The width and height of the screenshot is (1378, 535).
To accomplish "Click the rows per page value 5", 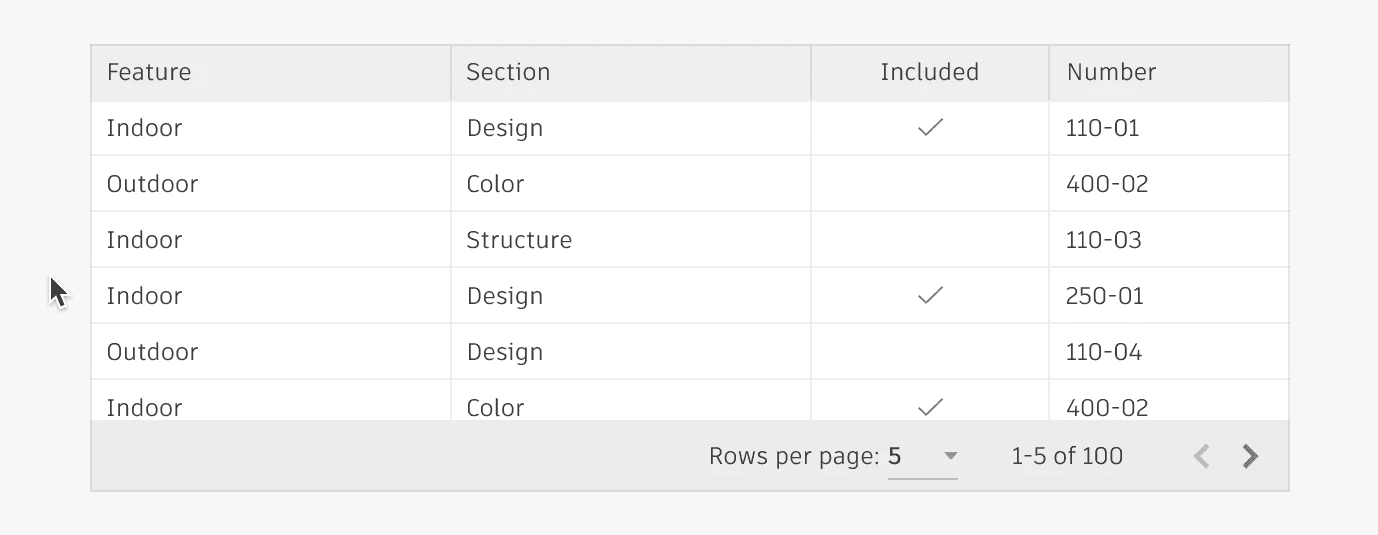I will (895, 457).
